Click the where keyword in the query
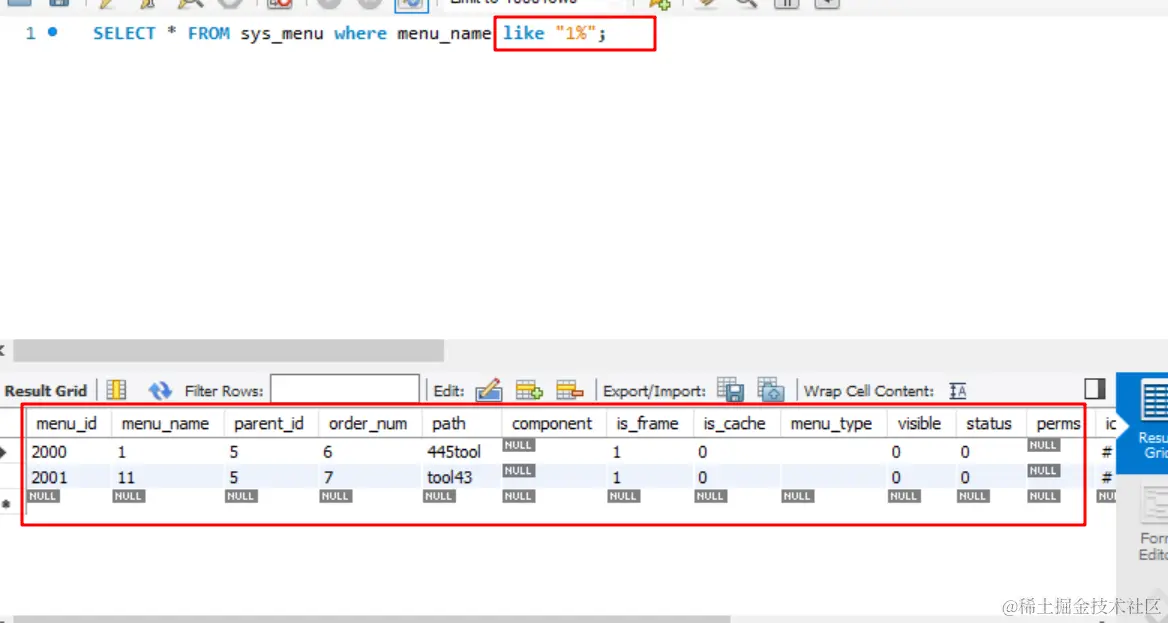The image size is (1168, 623). [x=361, y=34]
